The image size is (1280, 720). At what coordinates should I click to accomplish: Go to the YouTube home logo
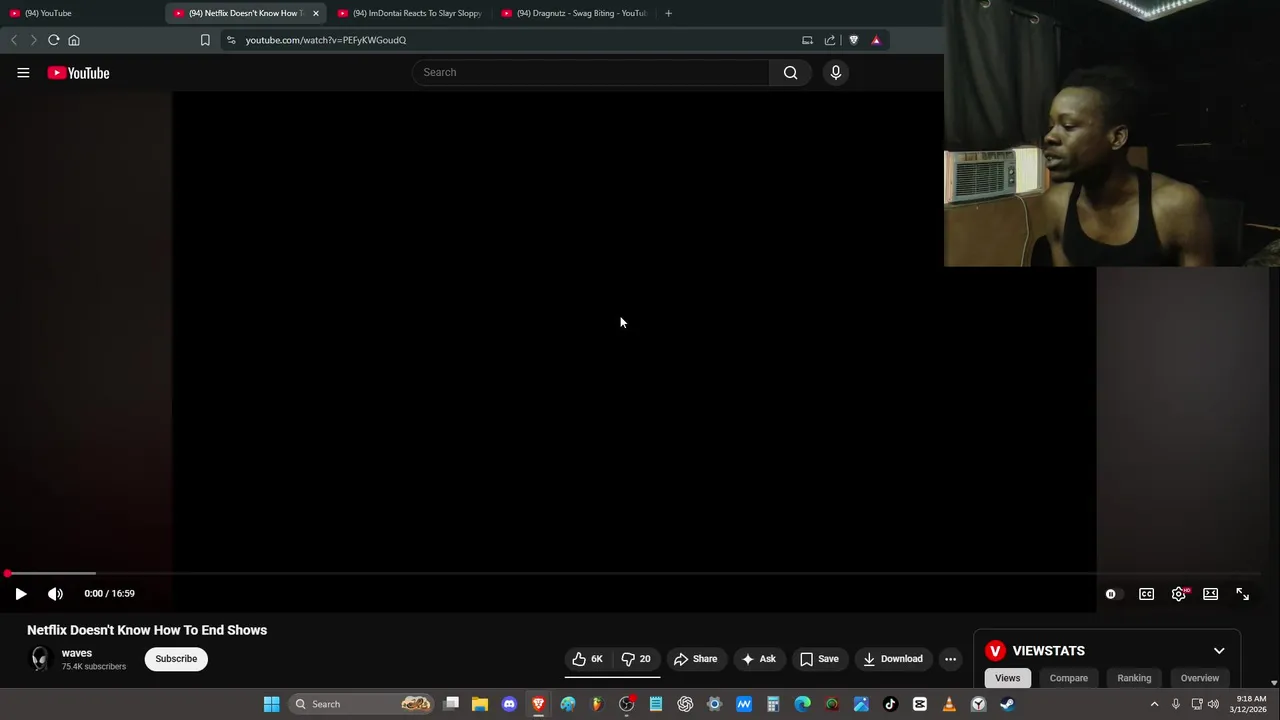coord(78,73)
